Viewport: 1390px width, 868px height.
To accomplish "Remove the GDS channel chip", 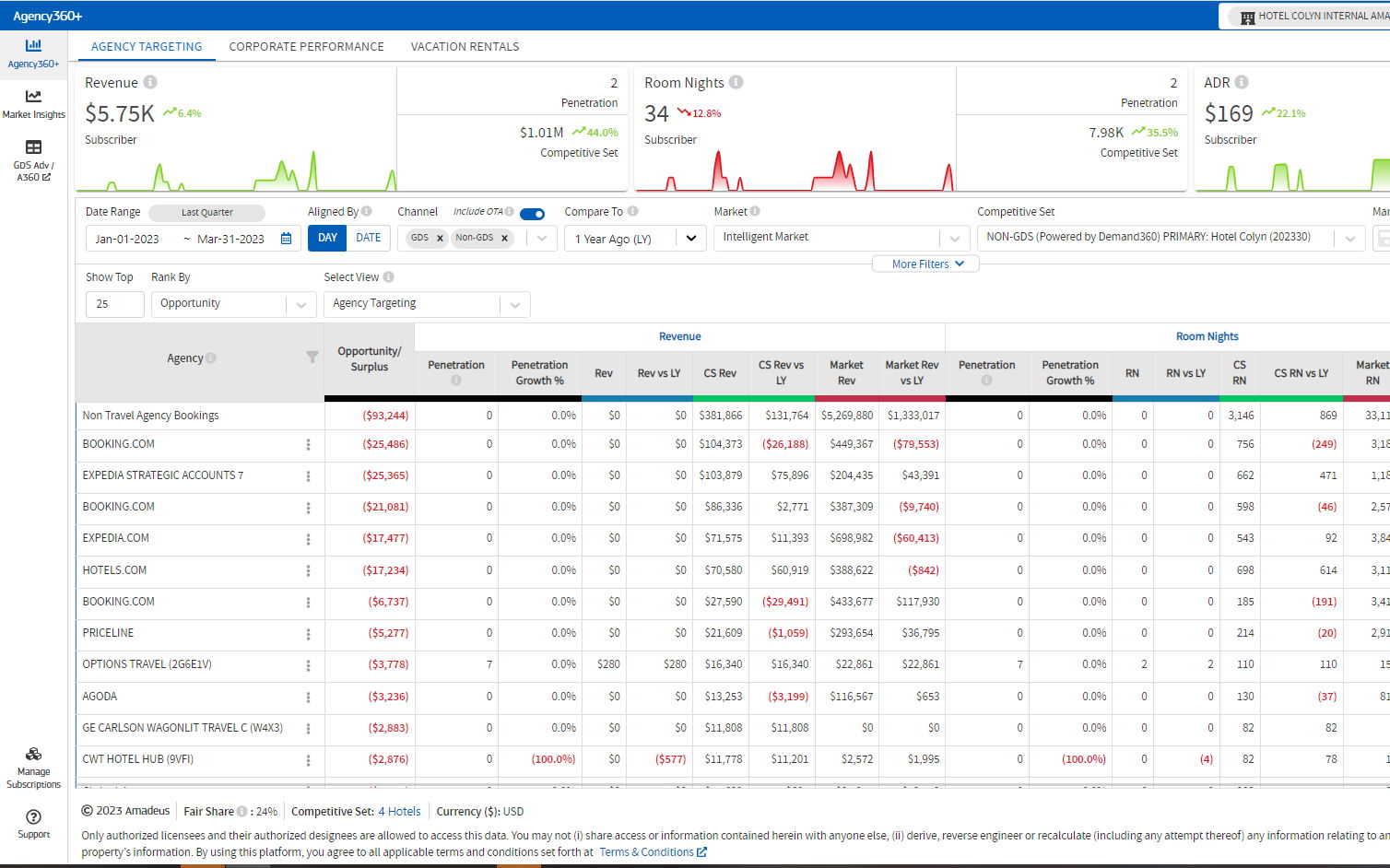I will click(x=440, y=238).
